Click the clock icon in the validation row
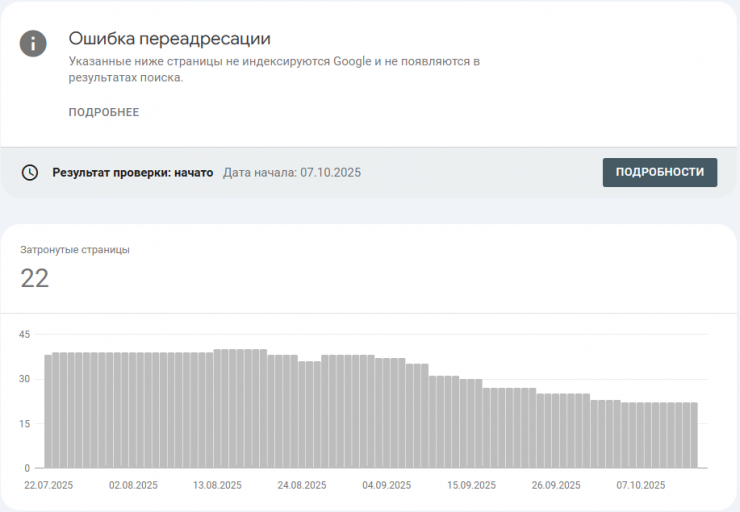Image resolution: width=740 pixels, height=512 pixels. point(31,172)
